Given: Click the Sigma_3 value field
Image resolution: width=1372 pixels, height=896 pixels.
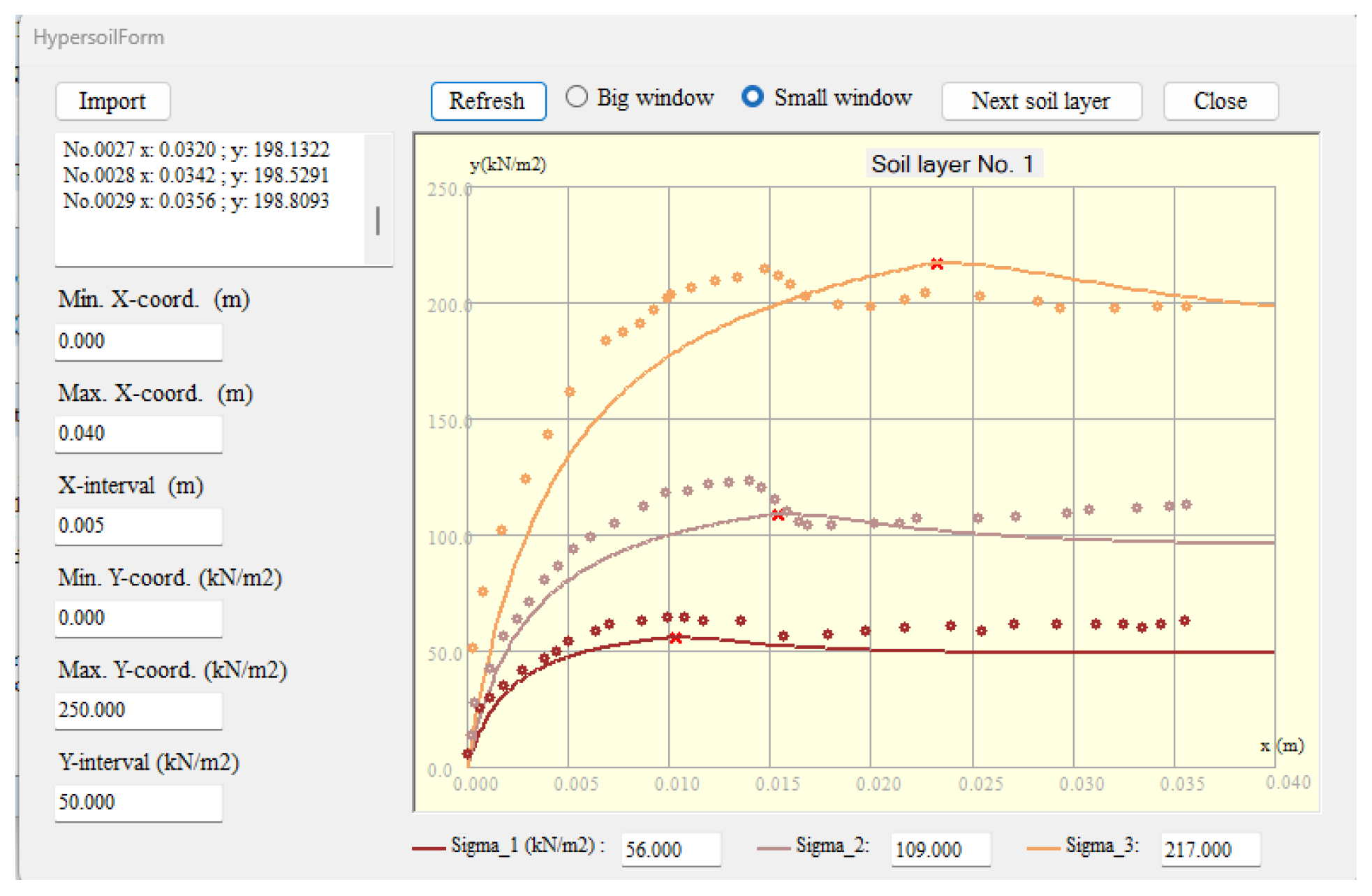Looking at the screenshot, I should coord(1209,849).
